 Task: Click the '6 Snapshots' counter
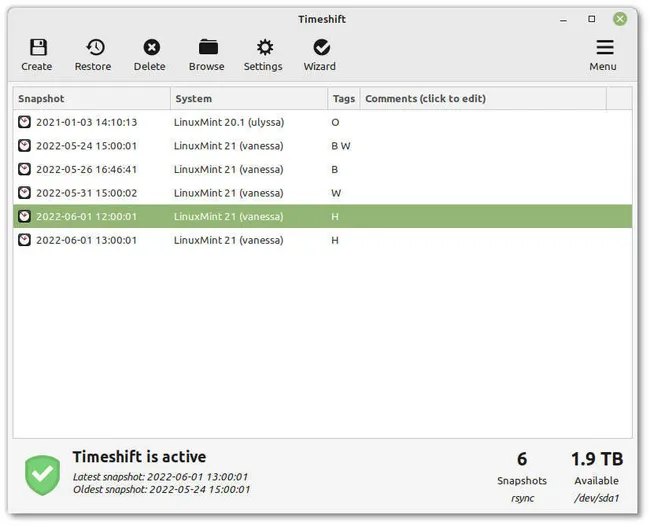522,468
